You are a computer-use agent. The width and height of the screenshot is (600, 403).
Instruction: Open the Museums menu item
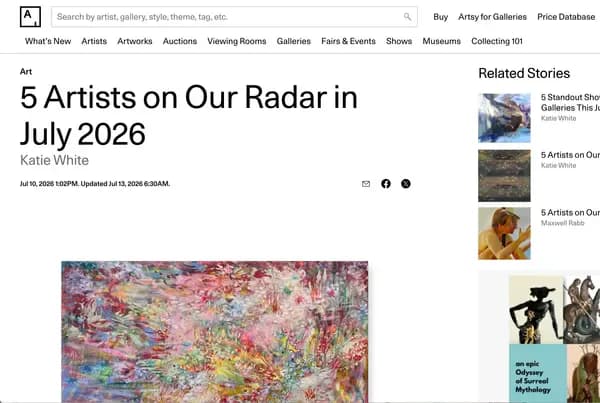pyautogui.click(x=442, y=41)
